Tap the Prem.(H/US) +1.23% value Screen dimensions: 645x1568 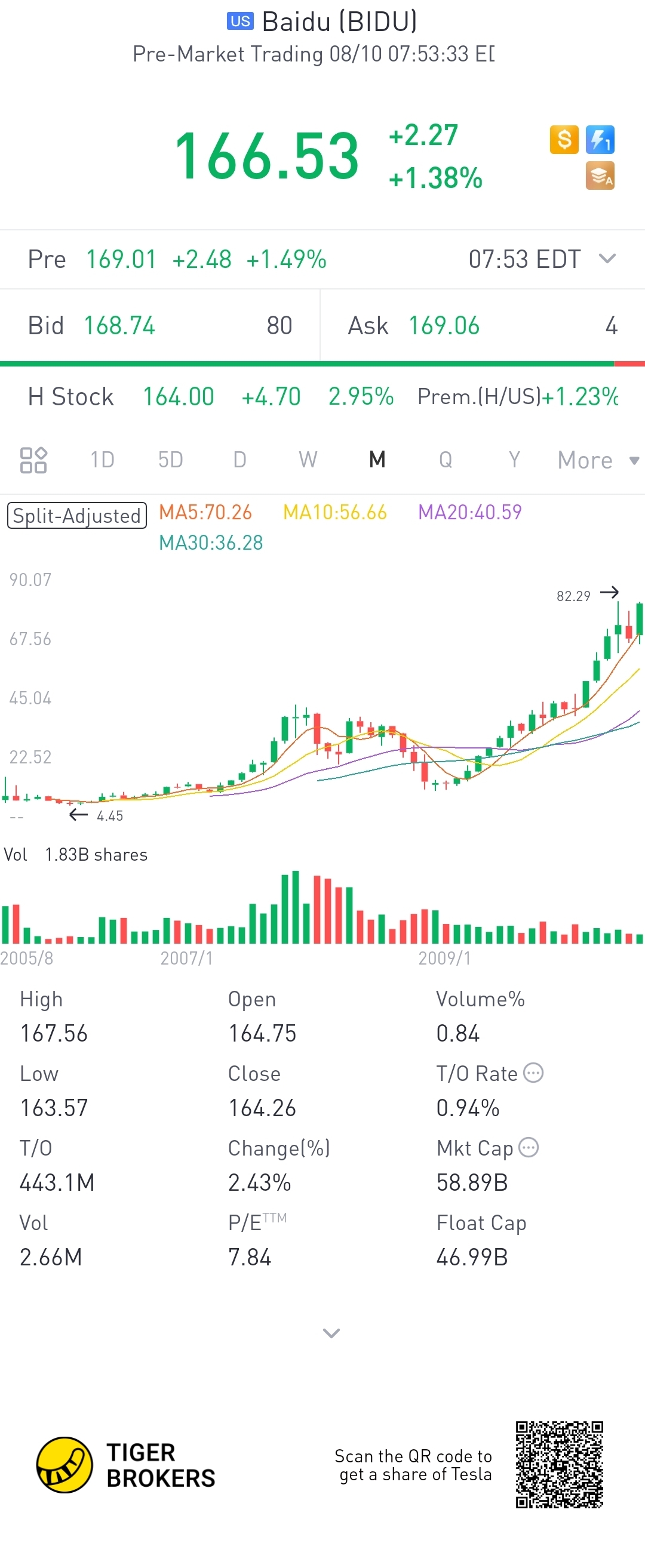580,397
